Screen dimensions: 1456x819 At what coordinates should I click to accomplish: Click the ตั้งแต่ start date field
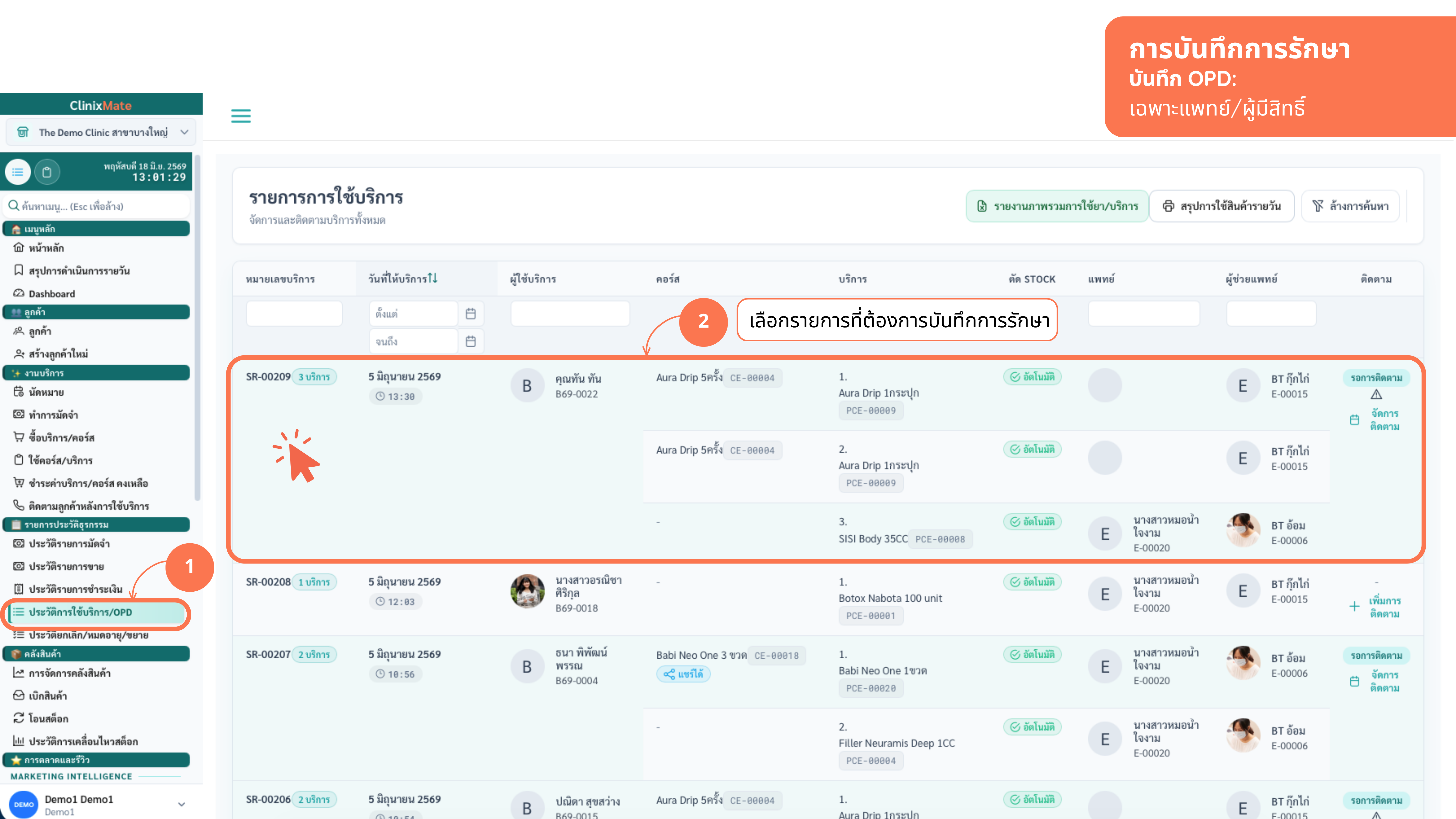(x=413, y=314)
